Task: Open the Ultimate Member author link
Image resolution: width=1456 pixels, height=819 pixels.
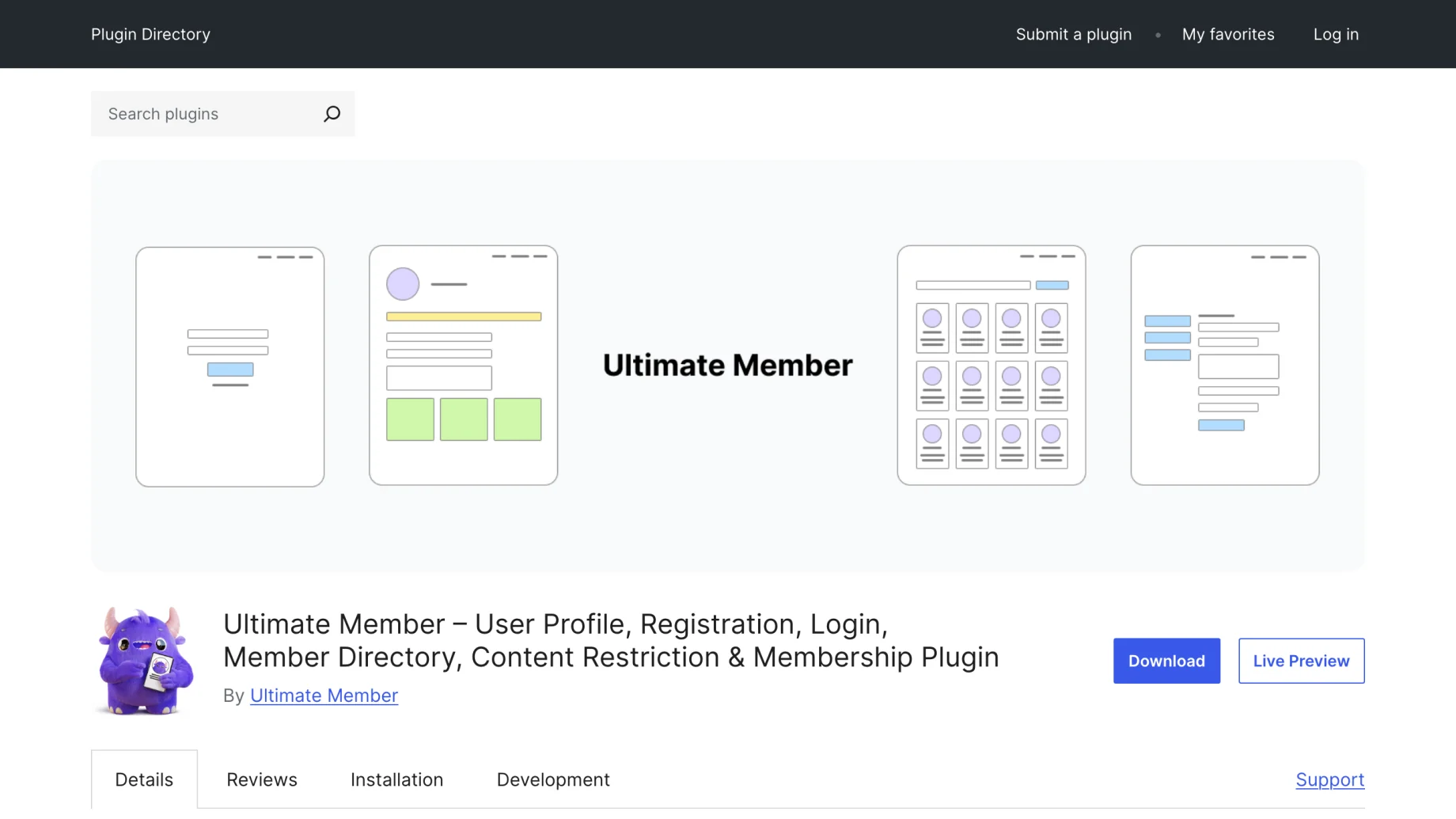Action: pos(324,696)
